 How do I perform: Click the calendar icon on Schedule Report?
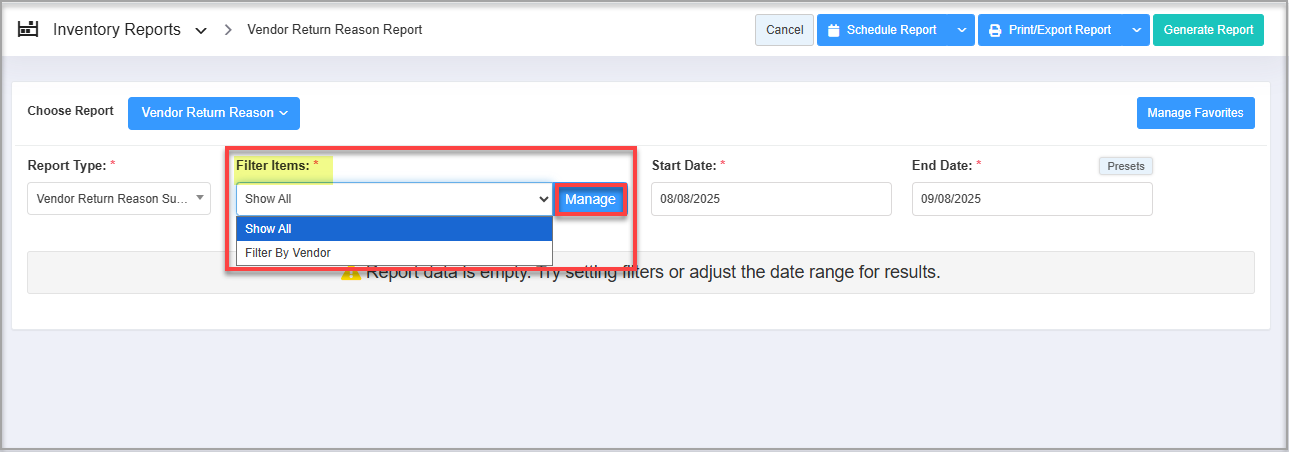834,30
